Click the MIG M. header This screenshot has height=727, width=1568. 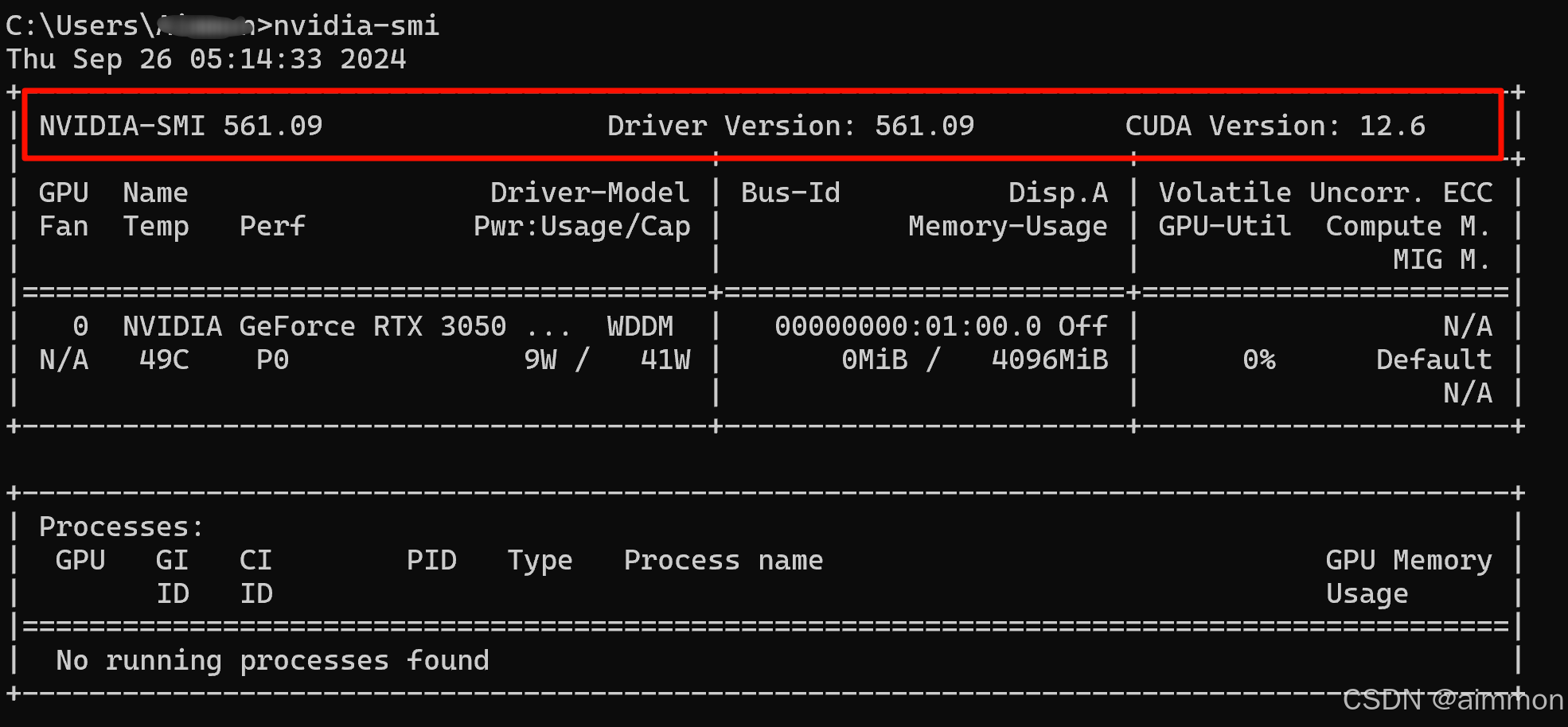(1441, 259)
